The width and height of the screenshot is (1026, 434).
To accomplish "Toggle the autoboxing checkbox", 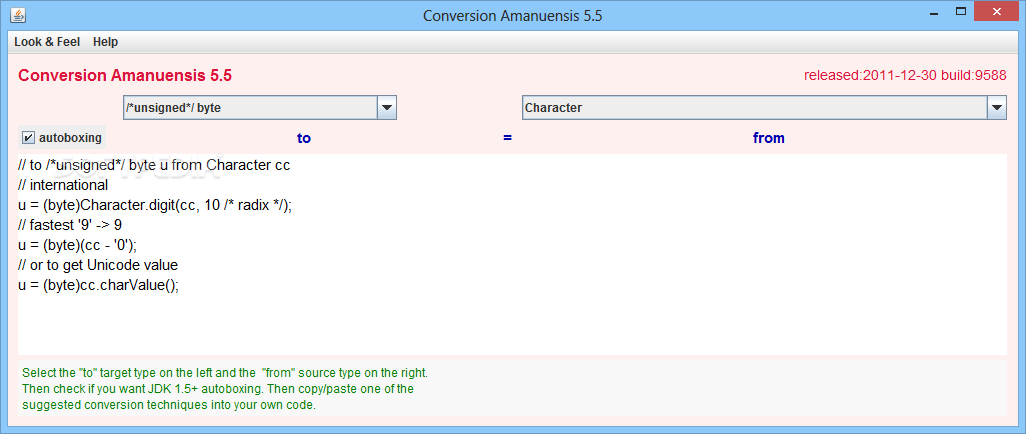I will point(62,138).
